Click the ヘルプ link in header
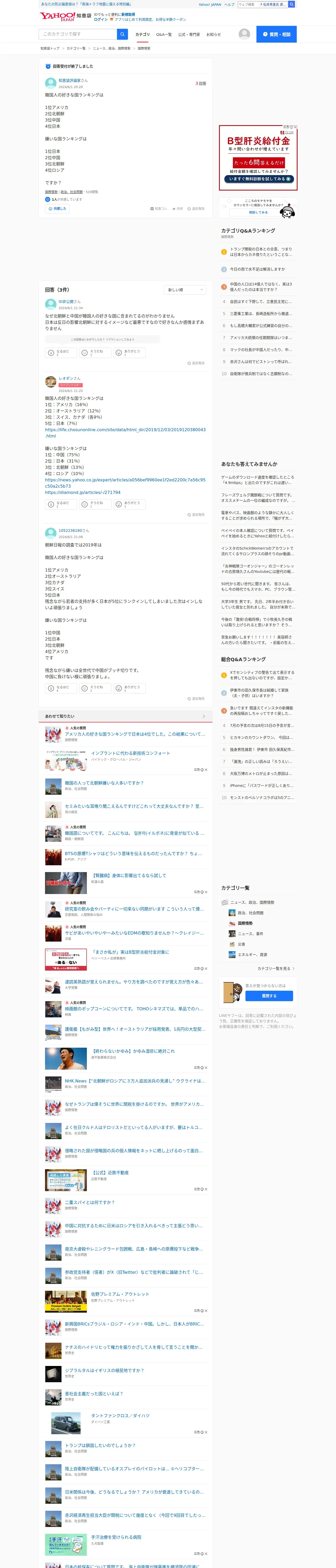Image resolution: width=336 pixels, height=1568 pixels. (x=229, y=4)
